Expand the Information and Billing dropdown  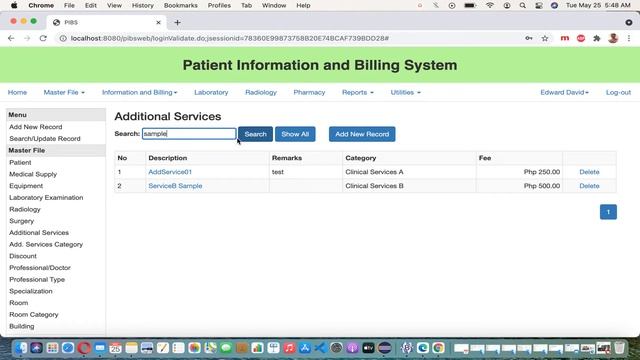point(140,92)
